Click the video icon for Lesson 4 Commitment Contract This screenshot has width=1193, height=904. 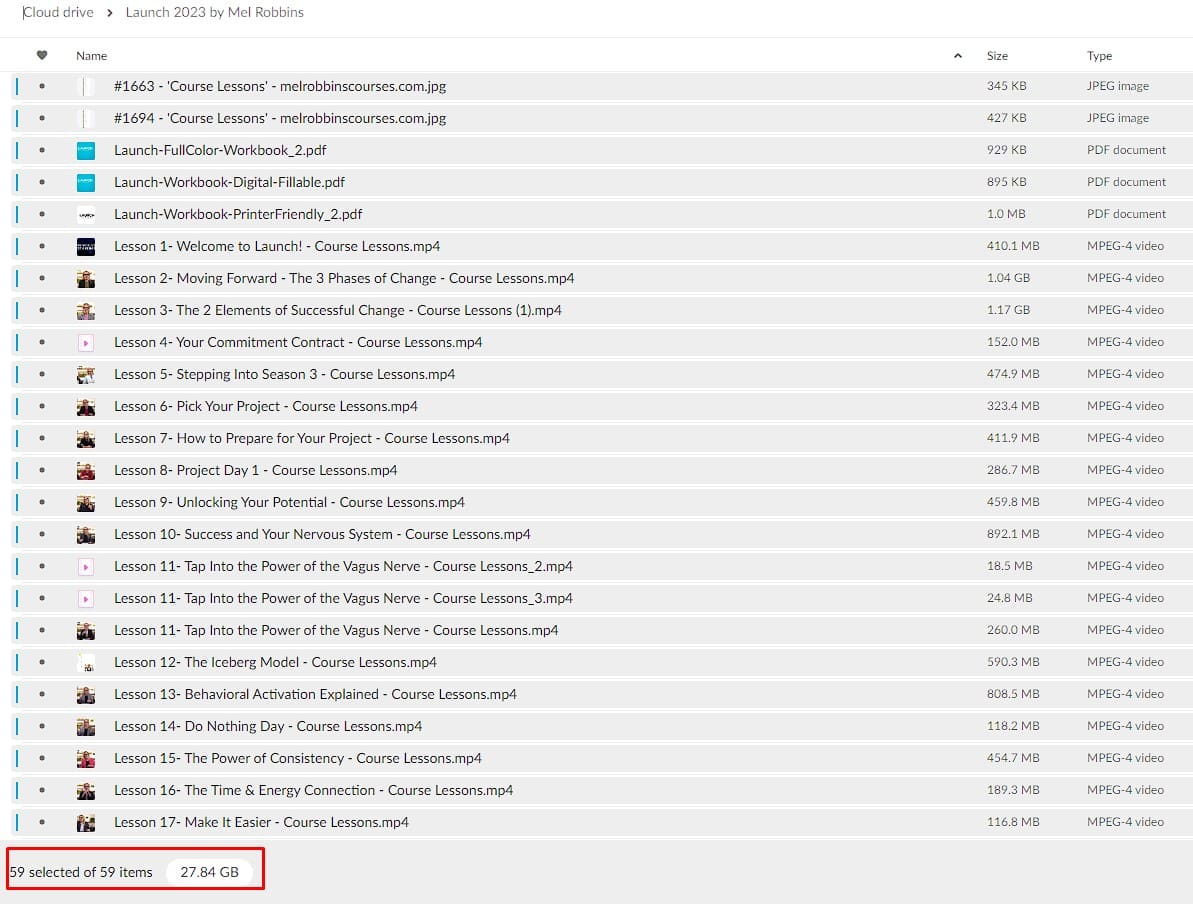[x=86, y=342]
